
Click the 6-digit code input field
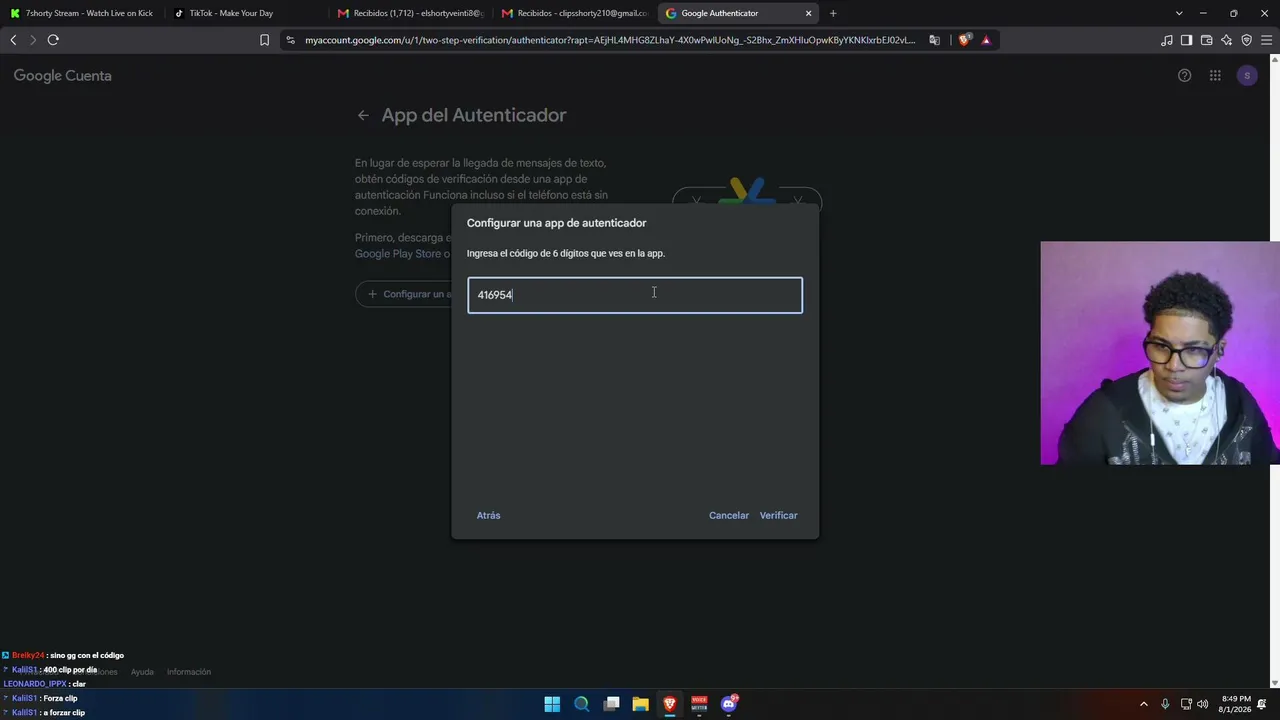[635, 295]
